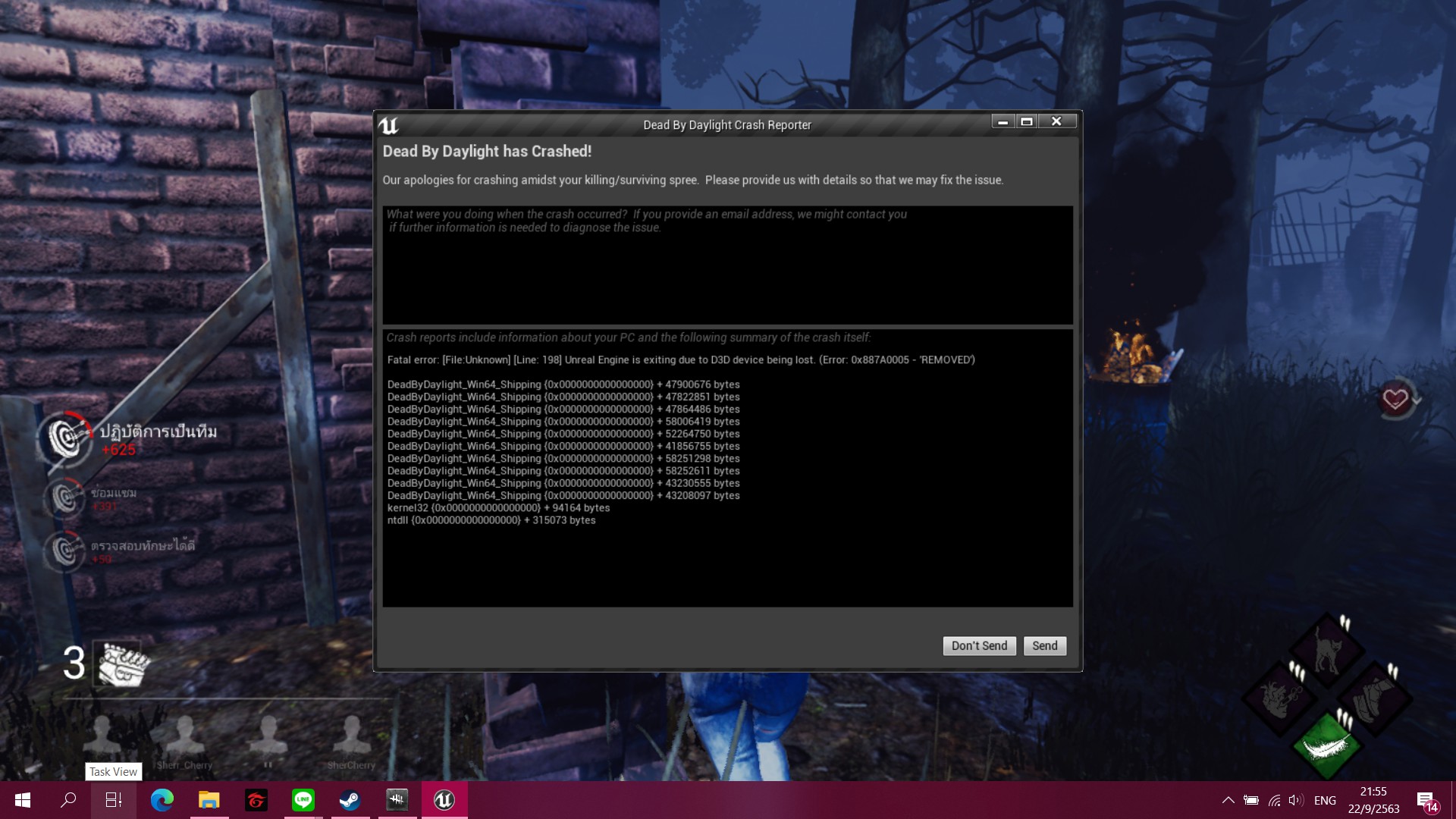Switch to Dead by Daylight game on taskbar
The image size is (1456, 819).
click(397, 800)
